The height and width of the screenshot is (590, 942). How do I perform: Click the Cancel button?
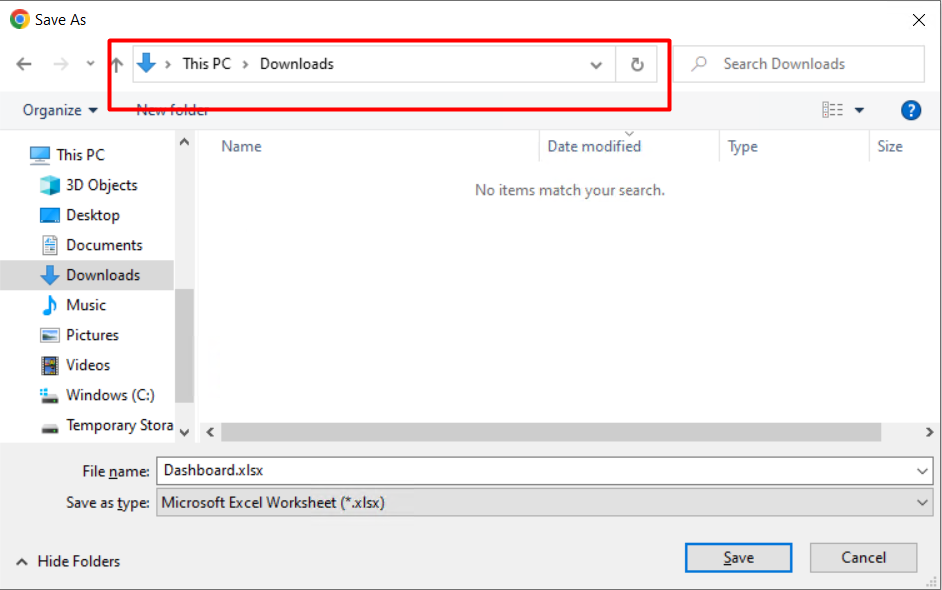[863, 558]
